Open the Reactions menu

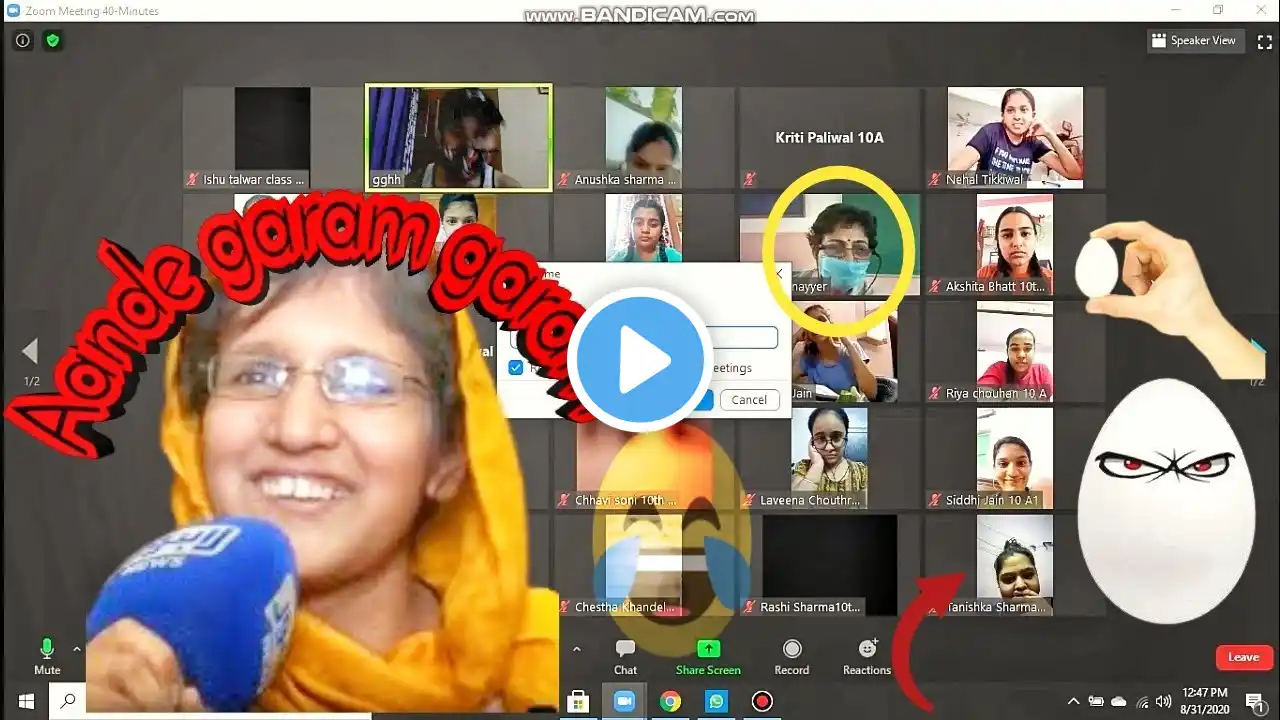[x=867, y=657]
